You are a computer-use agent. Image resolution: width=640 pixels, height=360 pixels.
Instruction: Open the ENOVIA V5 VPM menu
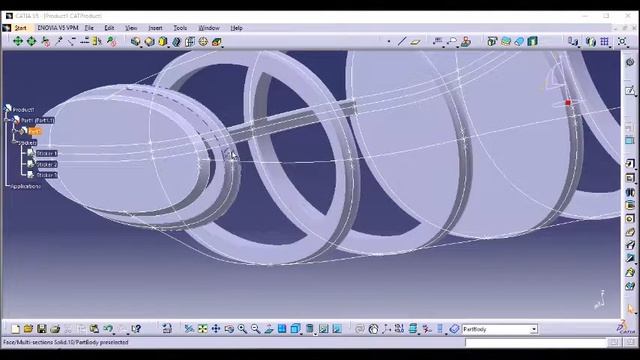point(58,28)
